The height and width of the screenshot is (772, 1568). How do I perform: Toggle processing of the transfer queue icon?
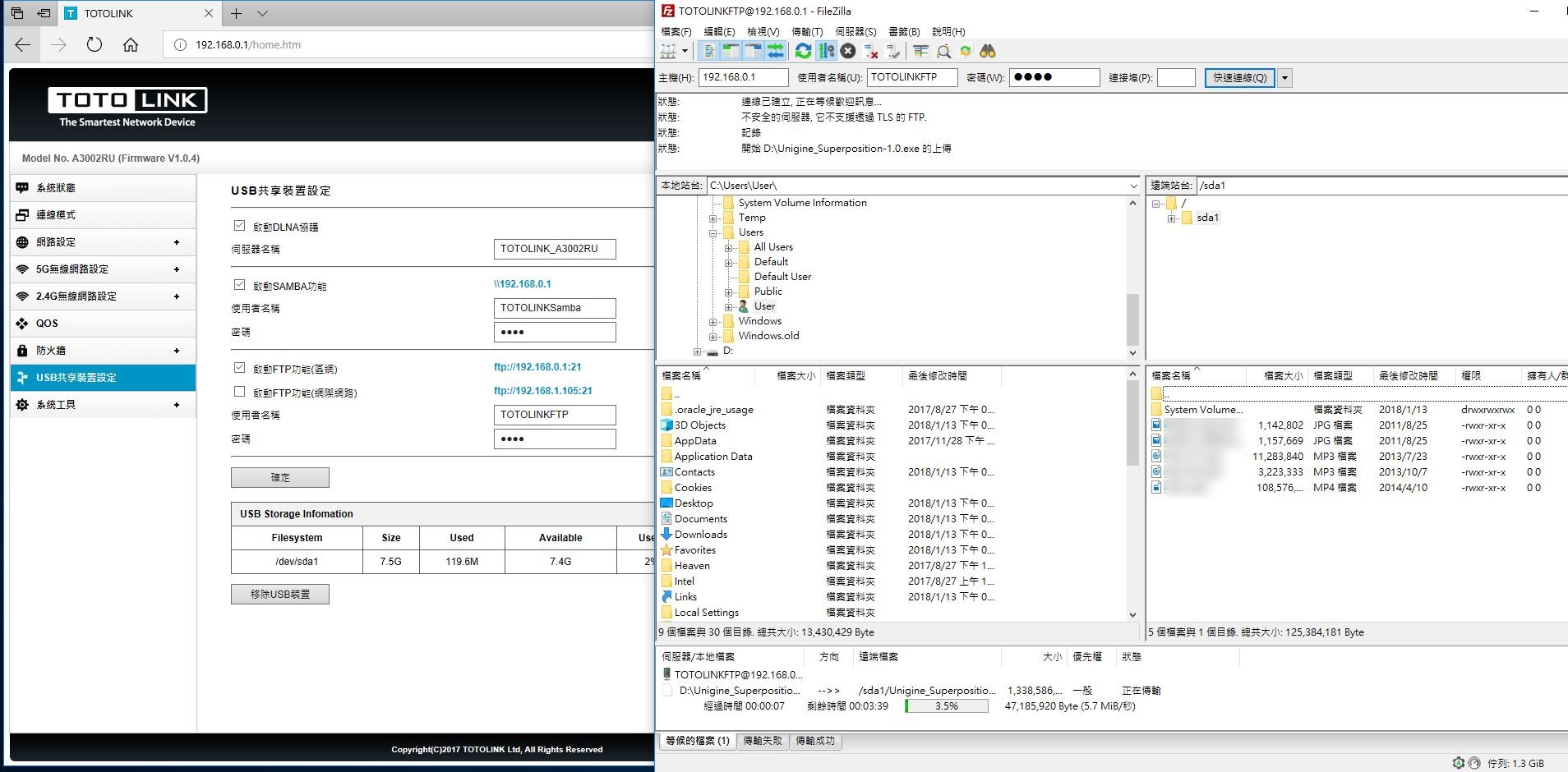(826, 51)
